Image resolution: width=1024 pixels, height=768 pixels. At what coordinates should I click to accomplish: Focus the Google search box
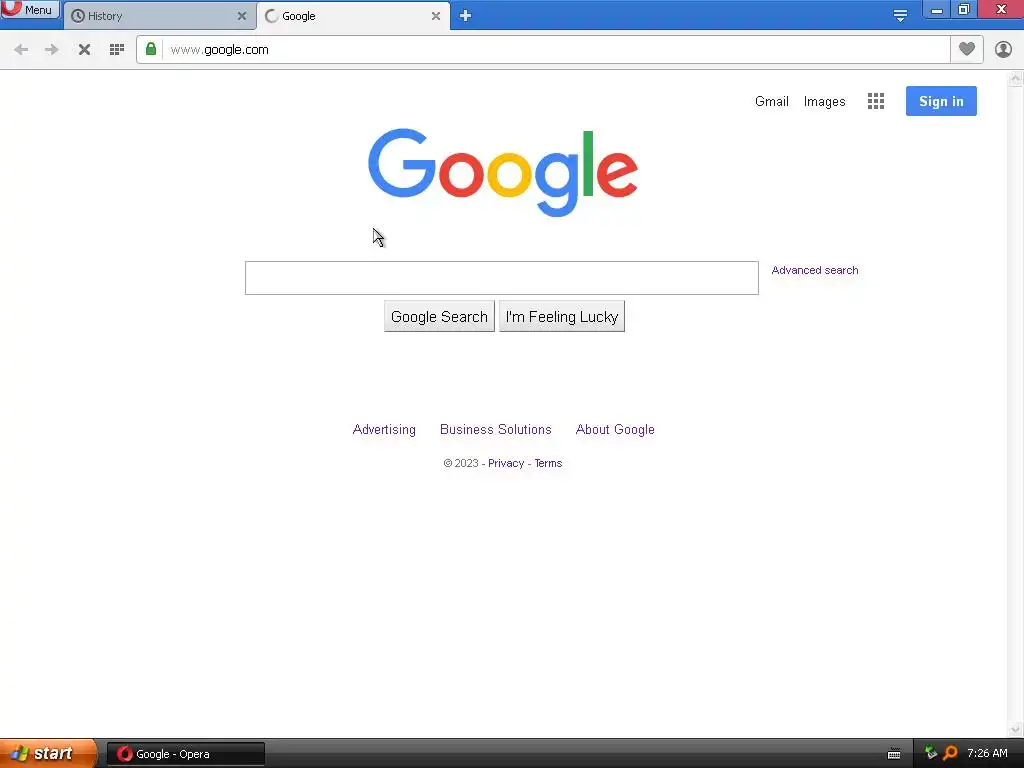(502, 278)
